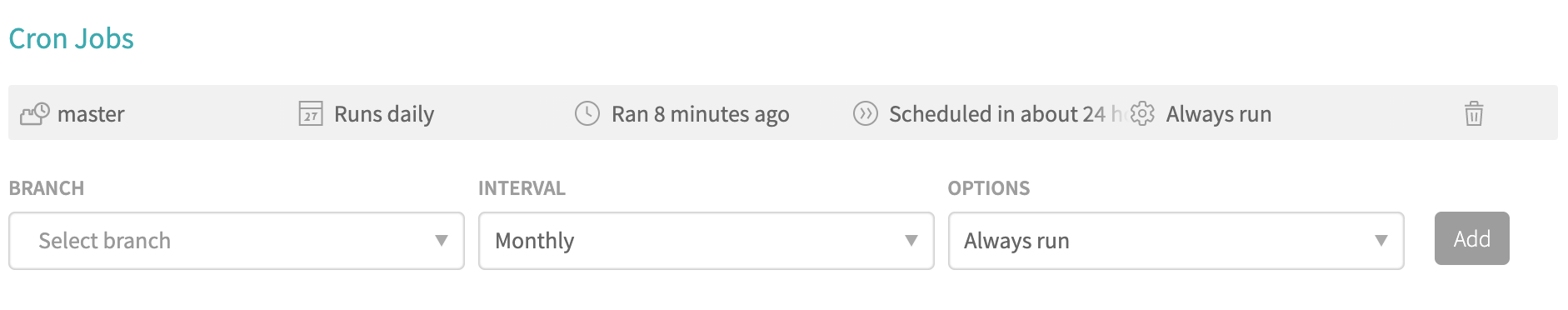Click the Scheduled in about 24 hours text

[x=1006, y=114]
